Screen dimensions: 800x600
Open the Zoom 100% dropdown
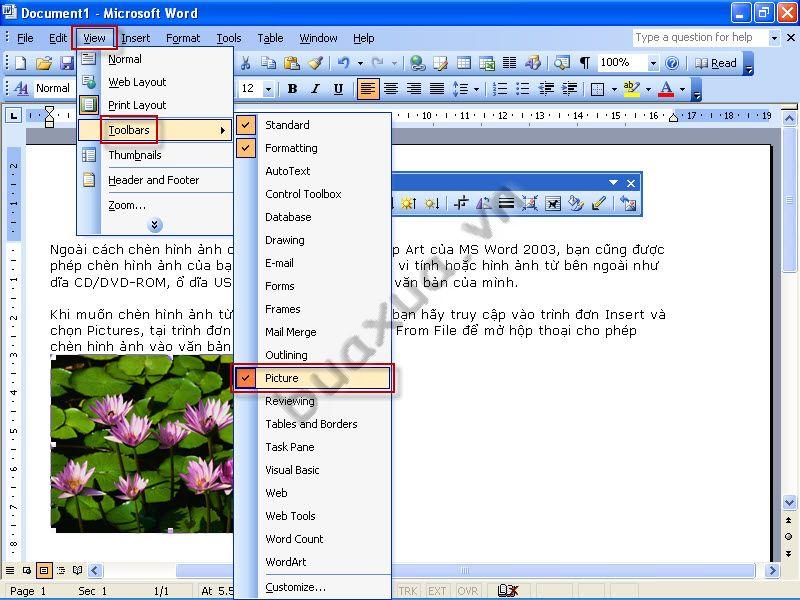653,63
